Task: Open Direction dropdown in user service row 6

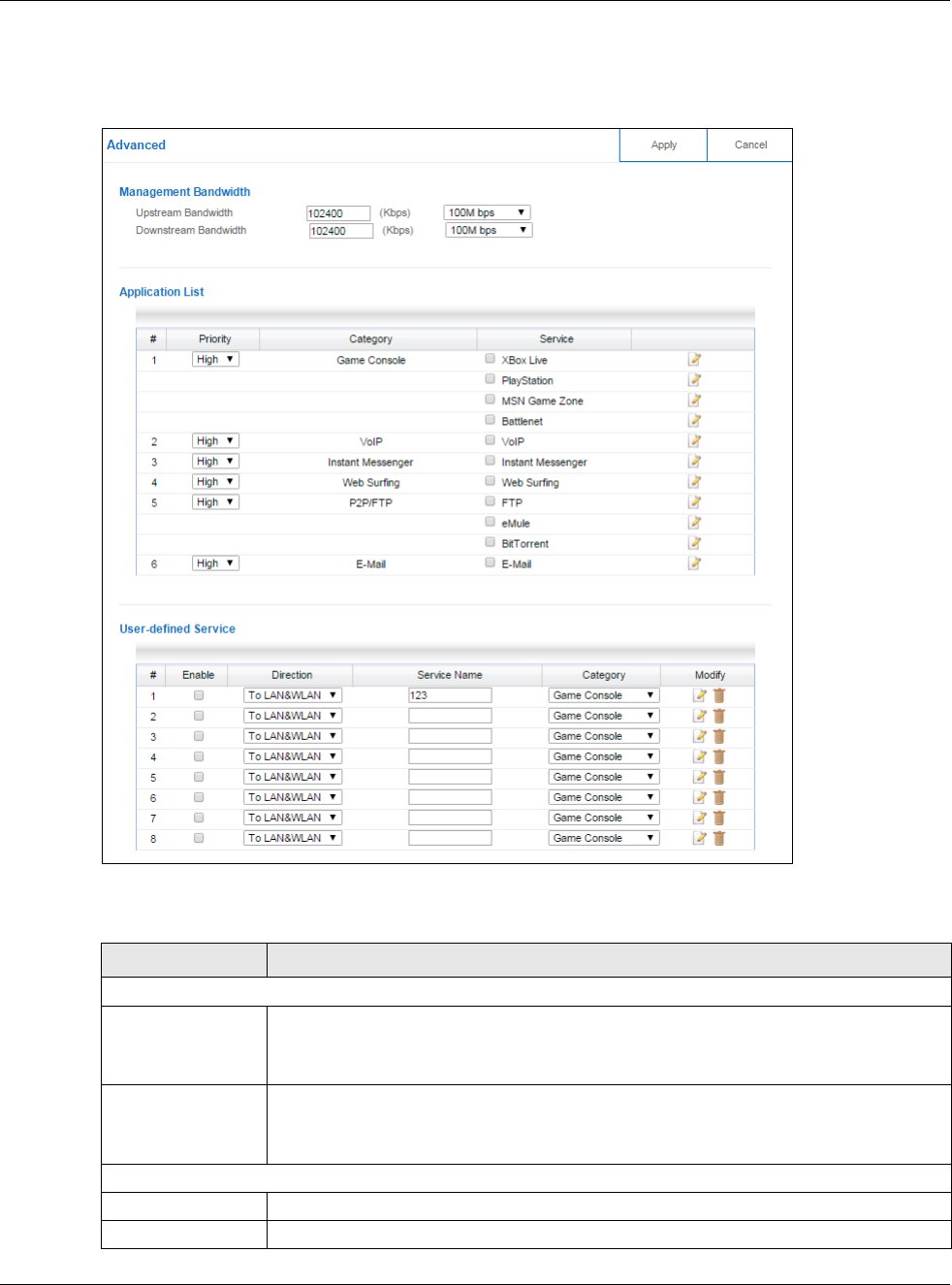Action: click(x=293, y=797)
